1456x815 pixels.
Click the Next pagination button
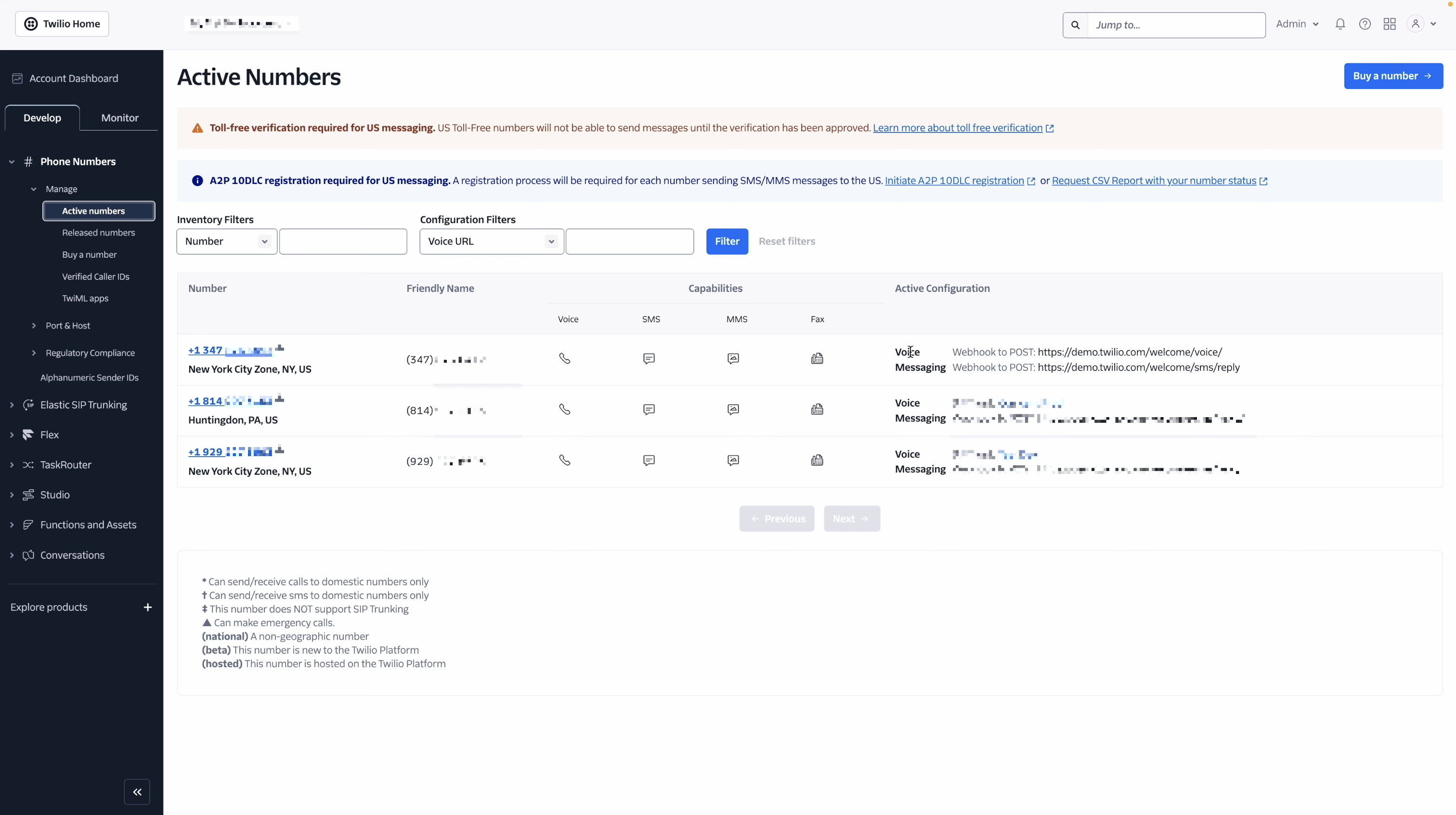852,519
